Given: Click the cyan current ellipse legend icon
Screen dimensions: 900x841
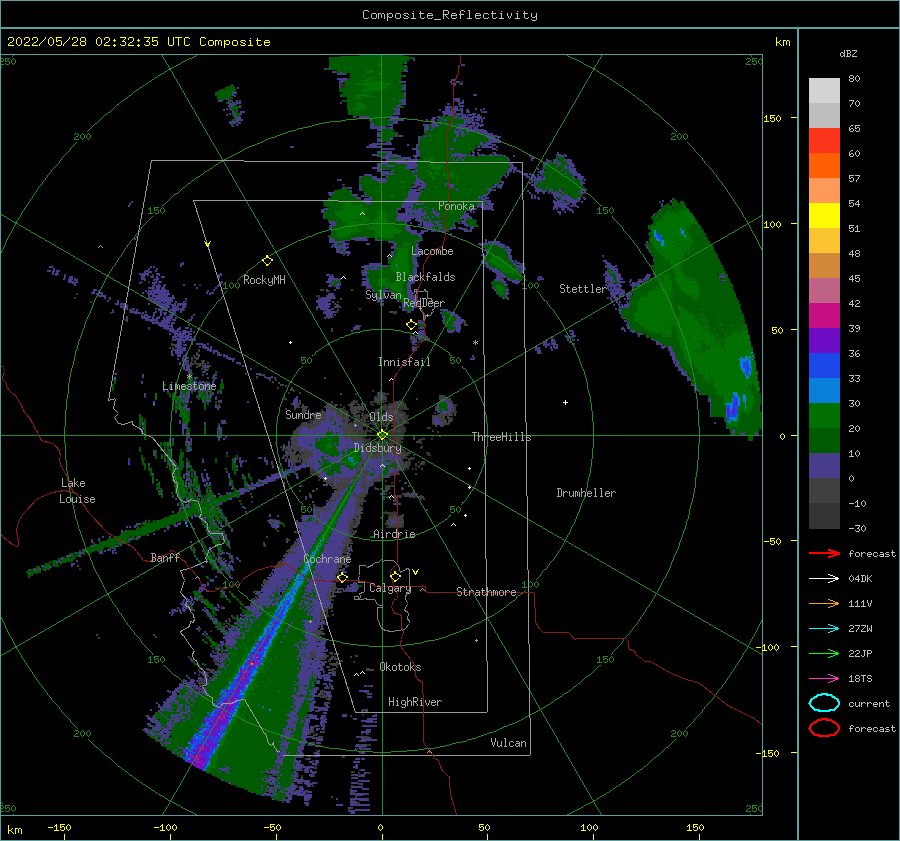Looking at the screenshot, I should [x=824, y=703].
